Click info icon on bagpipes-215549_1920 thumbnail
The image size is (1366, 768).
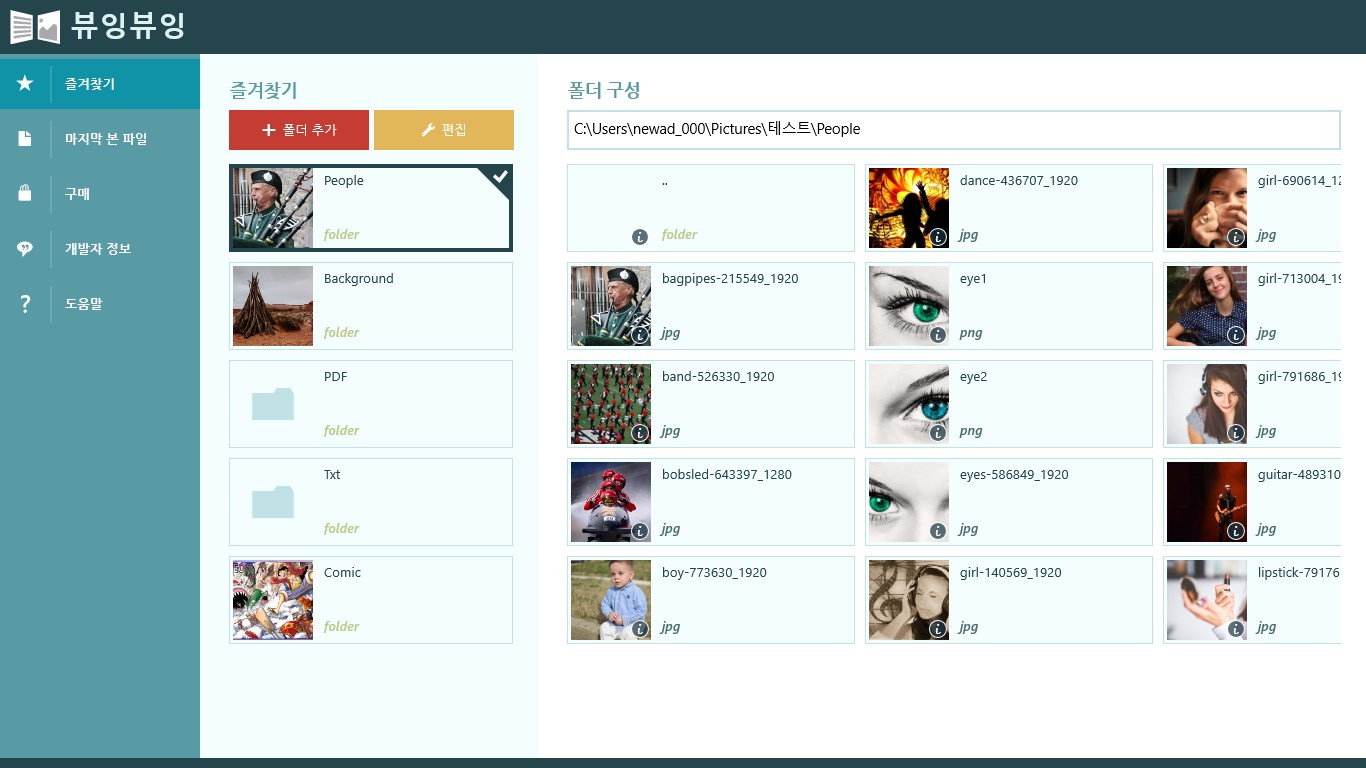click(640, 336)
